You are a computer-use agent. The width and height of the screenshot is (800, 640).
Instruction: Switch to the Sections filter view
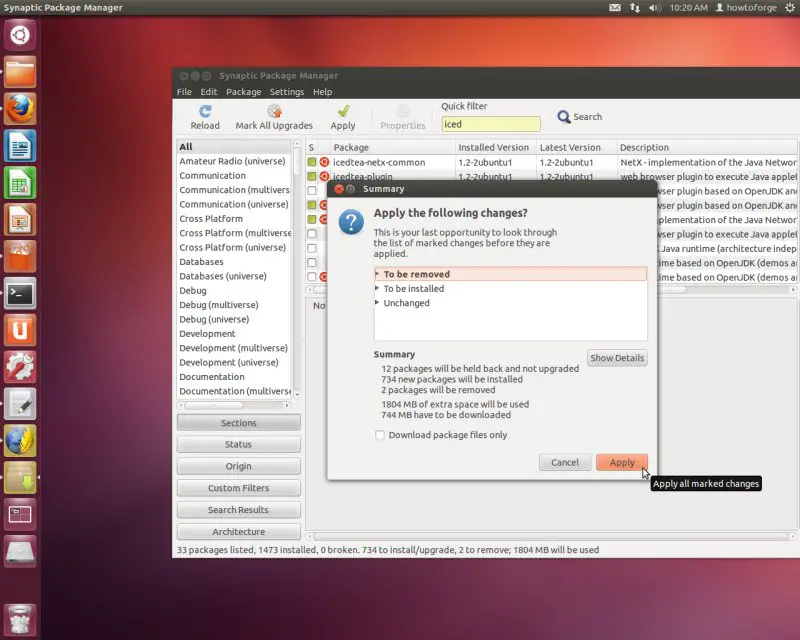238,423
